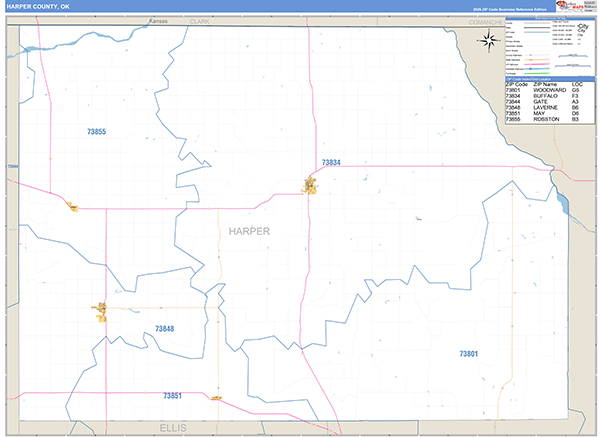The width and height of the screenshot is (600, 437).
Task: Click the BUFFALO row in the ZIP index
Action: click(550, 96)
